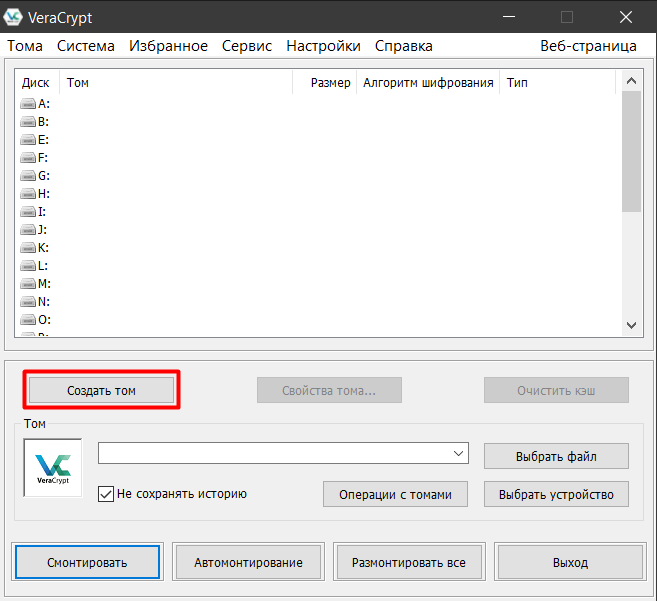Pick the drive F: slot icon

pyautogui.click(x=28, y=158)
